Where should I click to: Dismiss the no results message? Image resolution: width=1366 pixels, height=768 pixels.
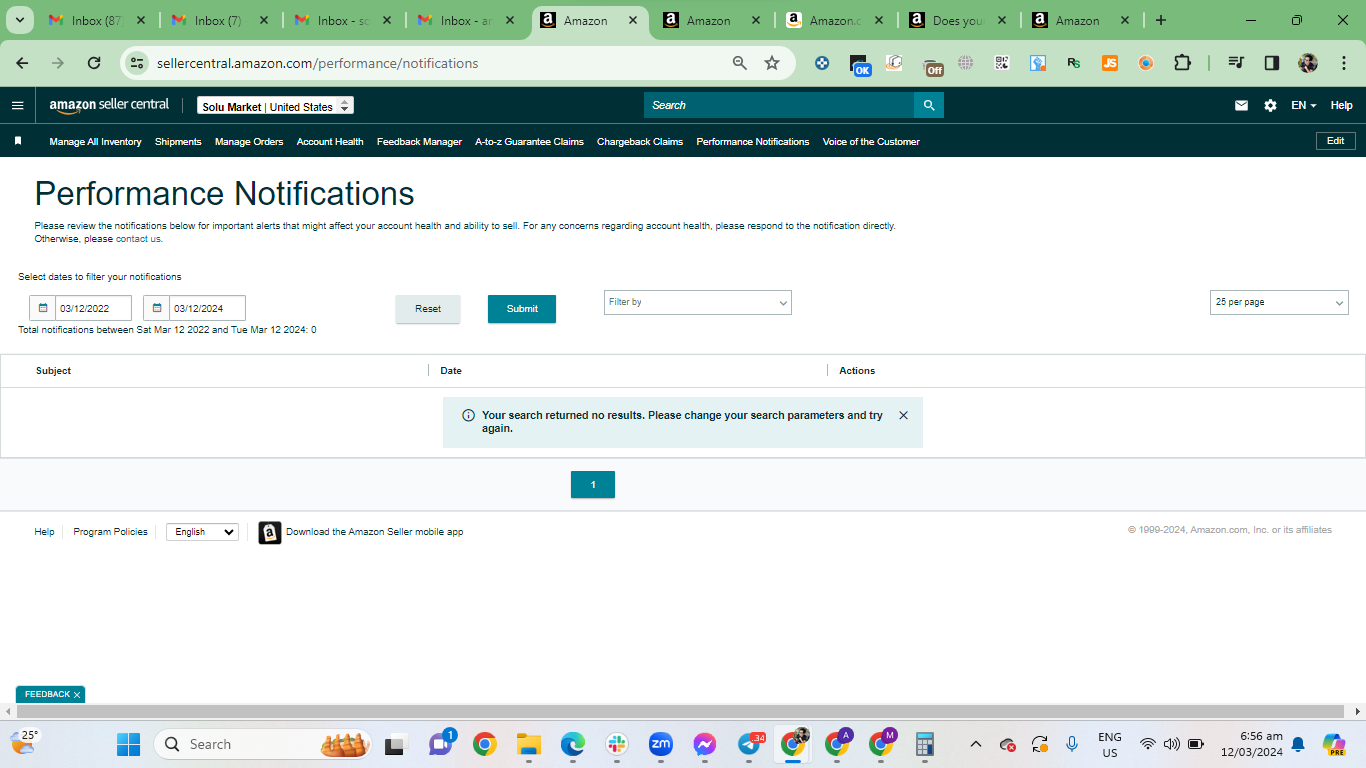903,415
